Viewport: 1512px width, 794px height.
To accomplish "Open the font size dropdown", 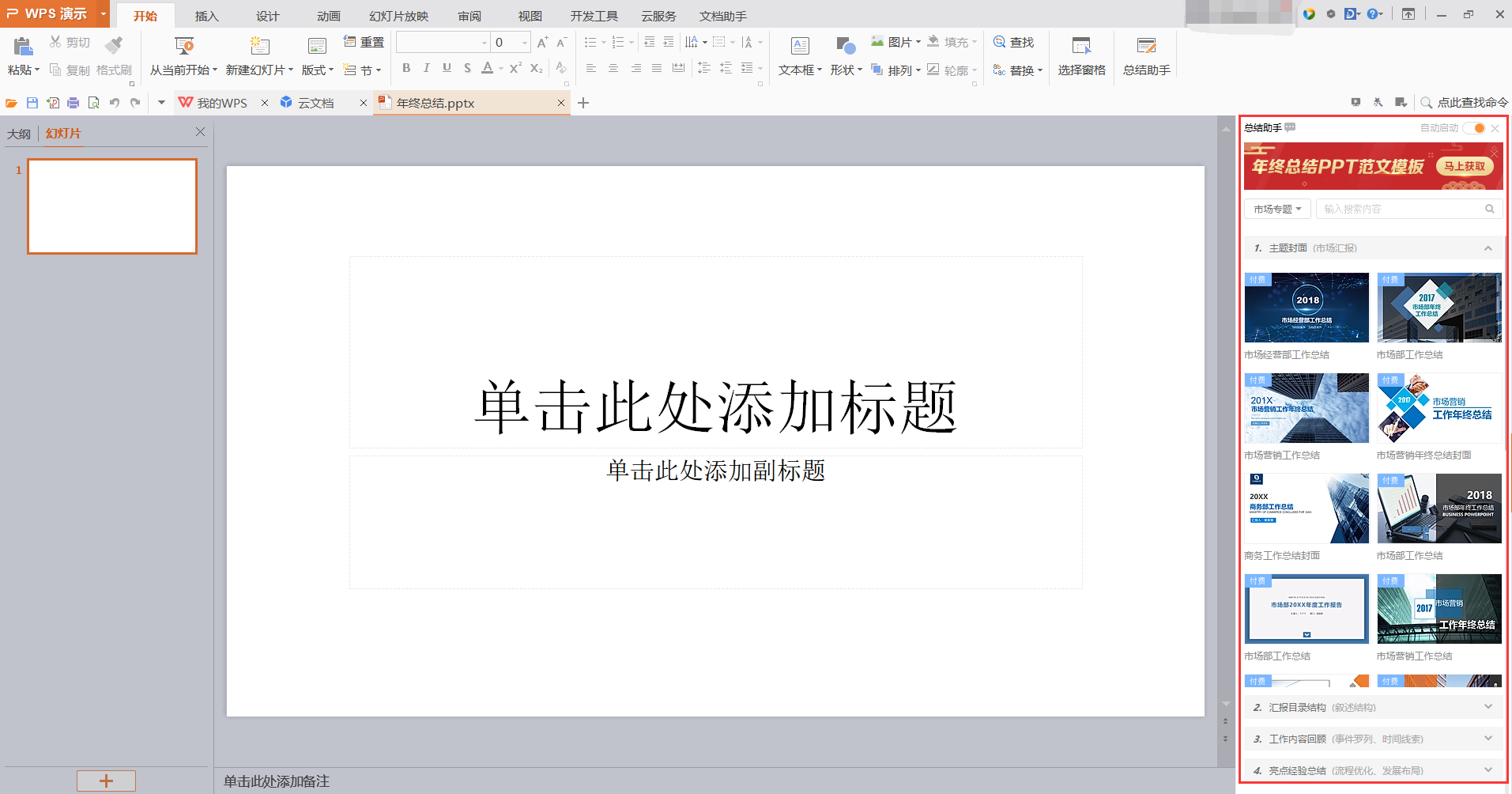I will click(525, 43).
